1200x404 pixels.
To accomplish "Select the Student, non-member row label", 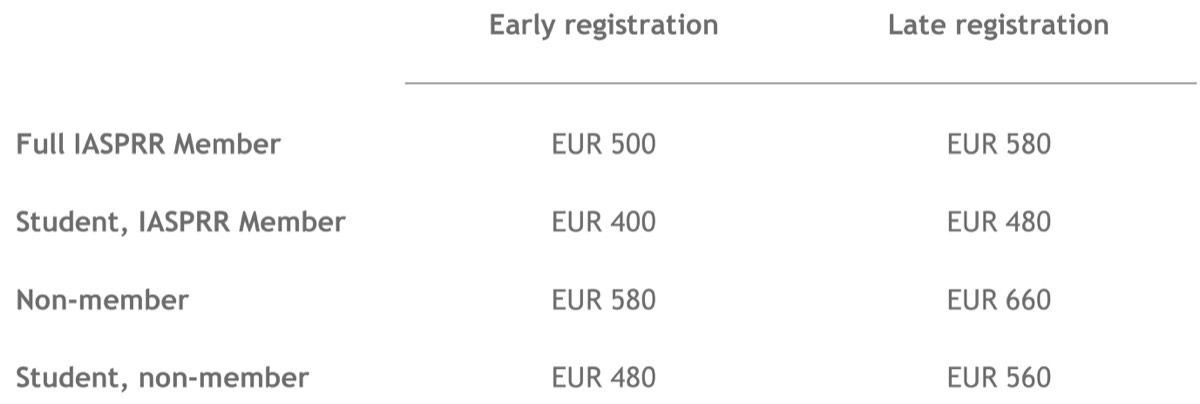I will coord(162,378).
